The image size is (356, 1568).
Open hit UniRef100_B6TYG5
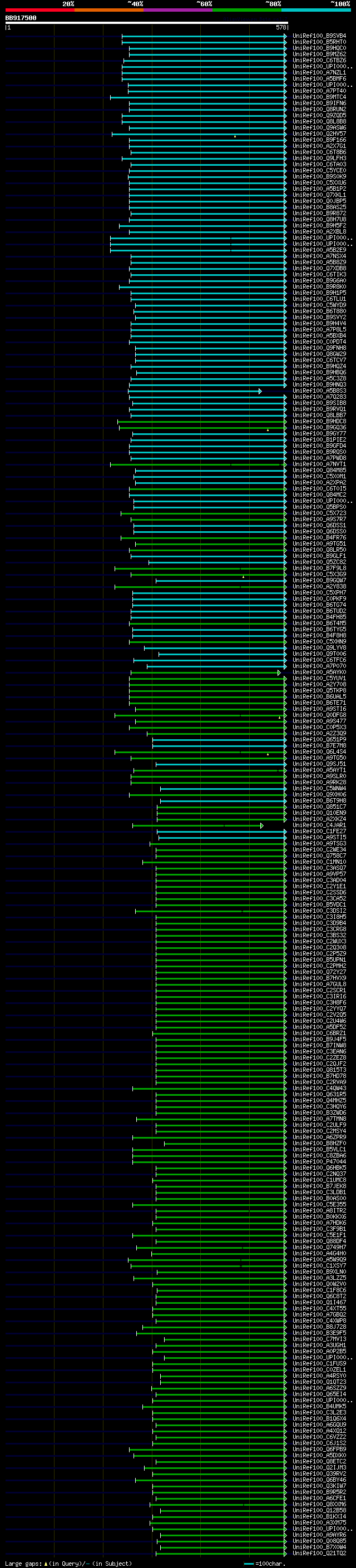pyautogui.click(x=319, y=630)
